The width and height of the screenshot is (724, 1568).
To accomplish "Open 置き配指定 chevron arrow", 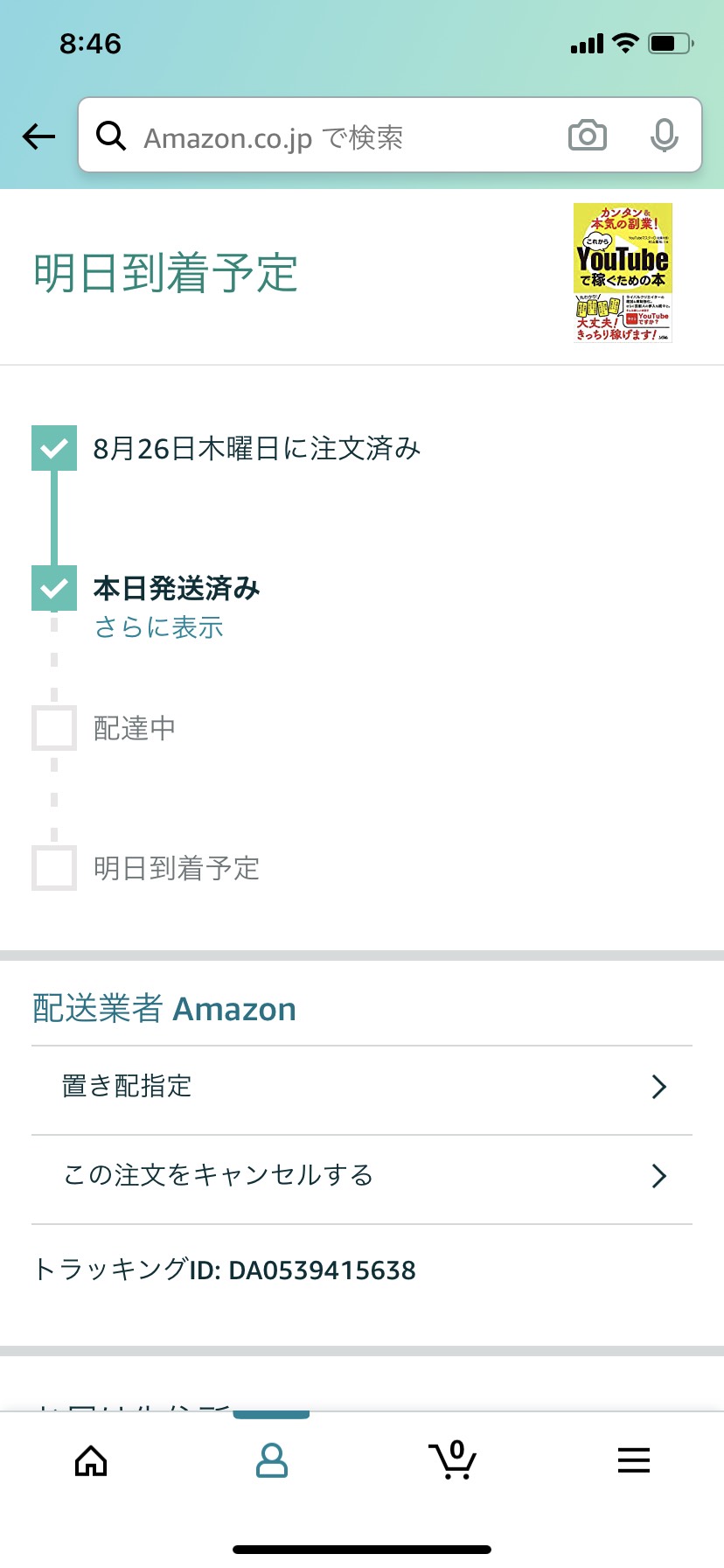I will tap(659, 1087).
